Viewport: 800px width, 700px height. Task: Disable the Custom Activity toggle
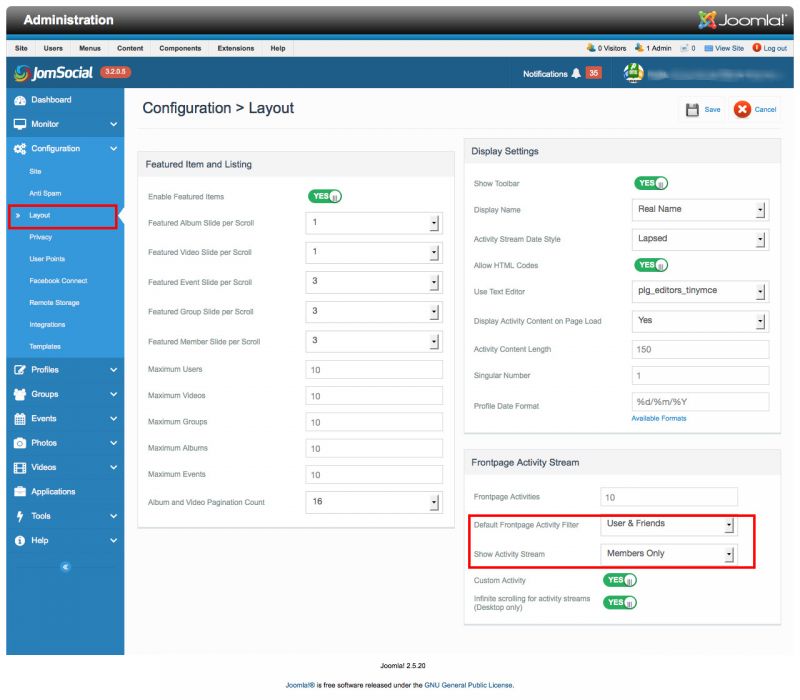click(x=620, y=580)
